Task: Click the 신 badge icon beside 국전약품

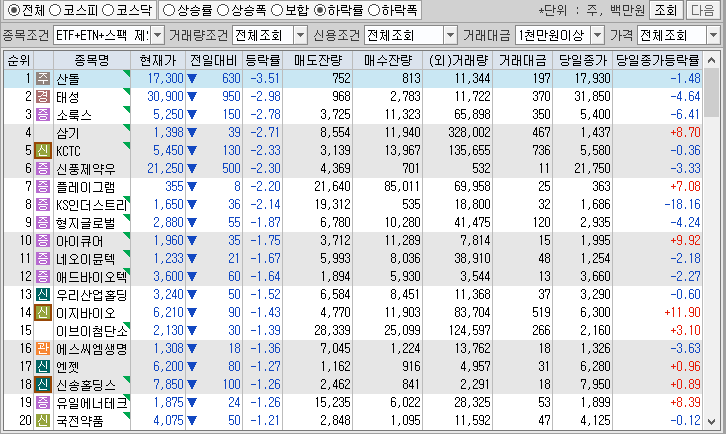Action: [x=43, y=421]
